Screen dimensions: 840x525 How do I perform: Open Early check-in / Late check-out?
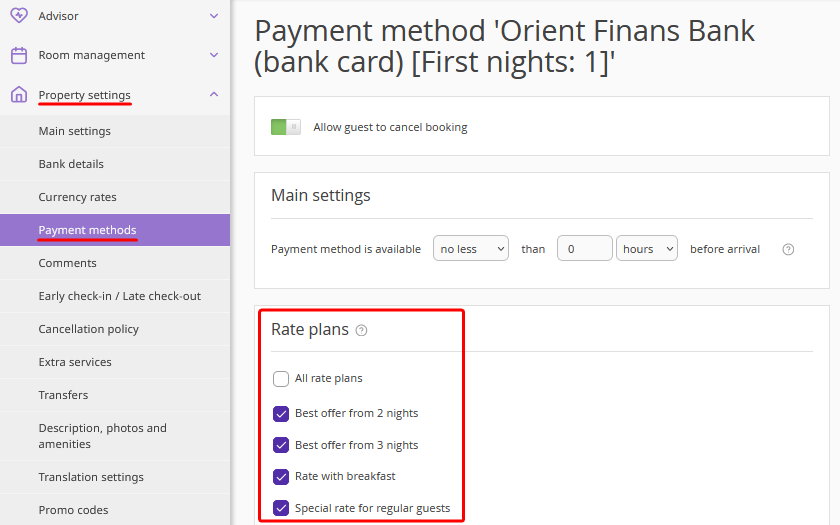(115, 296)
